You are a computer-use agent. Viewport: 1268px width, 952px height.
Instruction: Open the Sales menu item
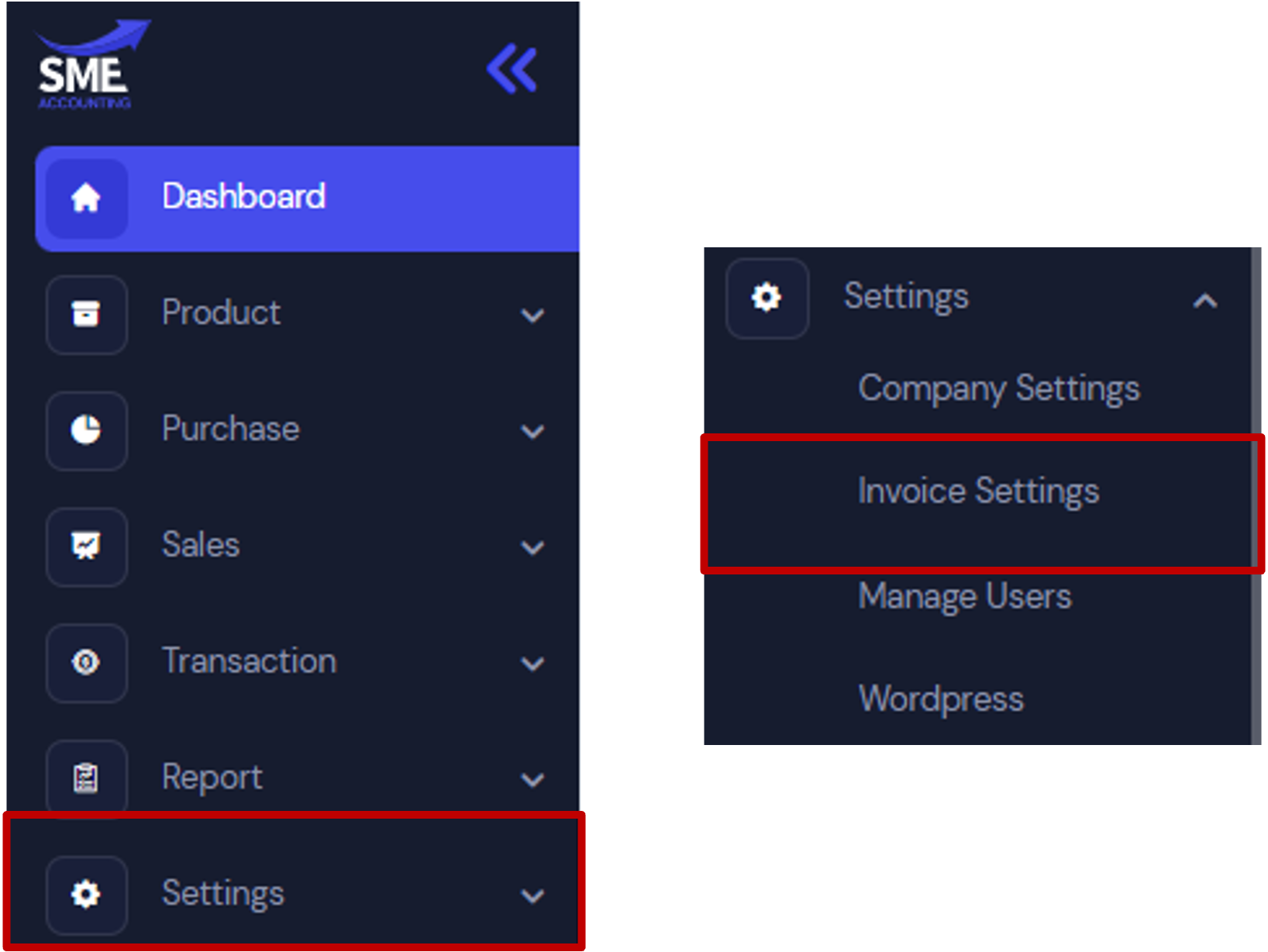(x=200, y=545)
